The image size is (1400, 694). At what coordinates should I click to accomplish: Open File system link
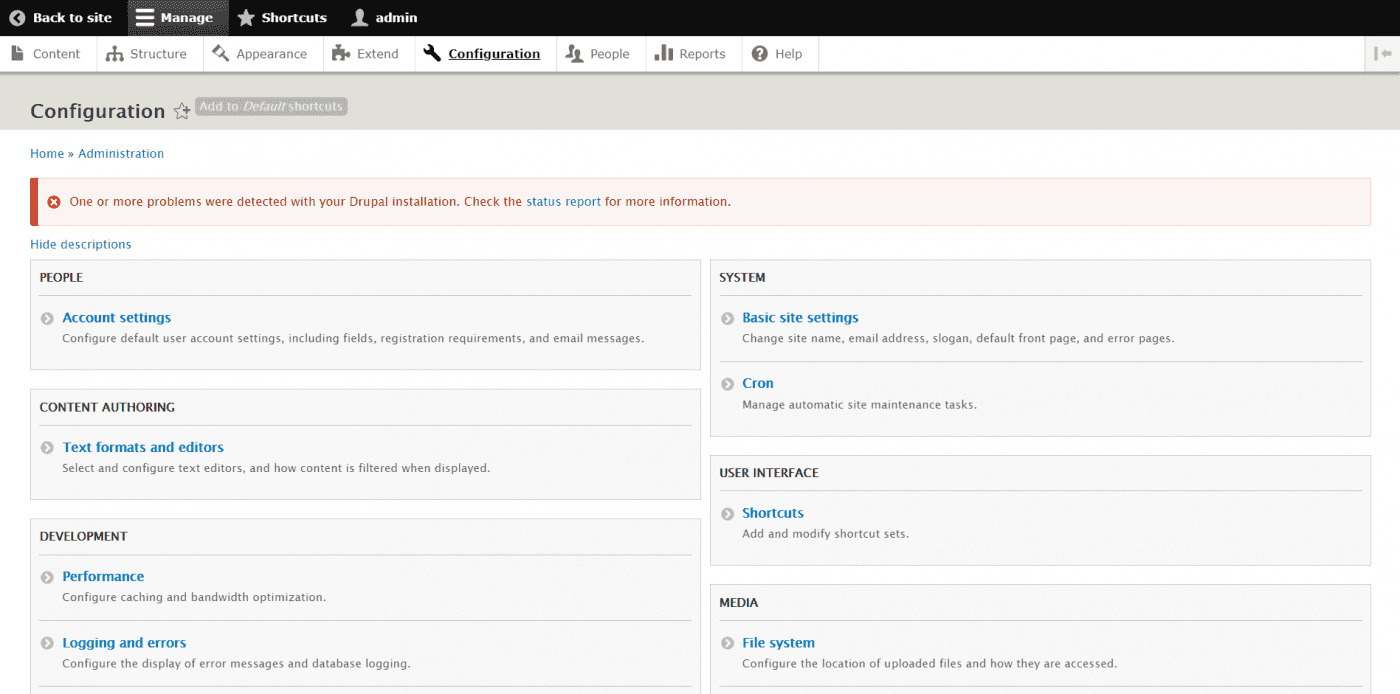[x=778, y=643]
